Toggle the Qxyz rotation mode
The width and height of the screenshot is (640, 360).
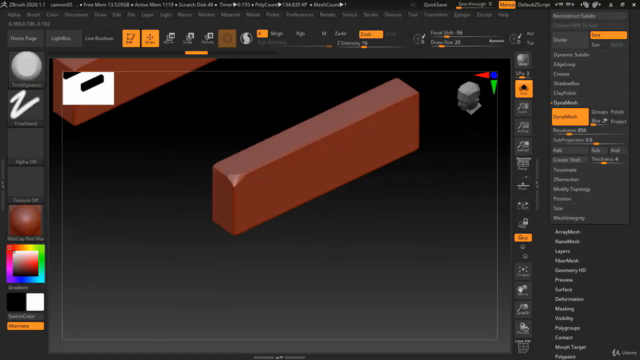[523, 238]
